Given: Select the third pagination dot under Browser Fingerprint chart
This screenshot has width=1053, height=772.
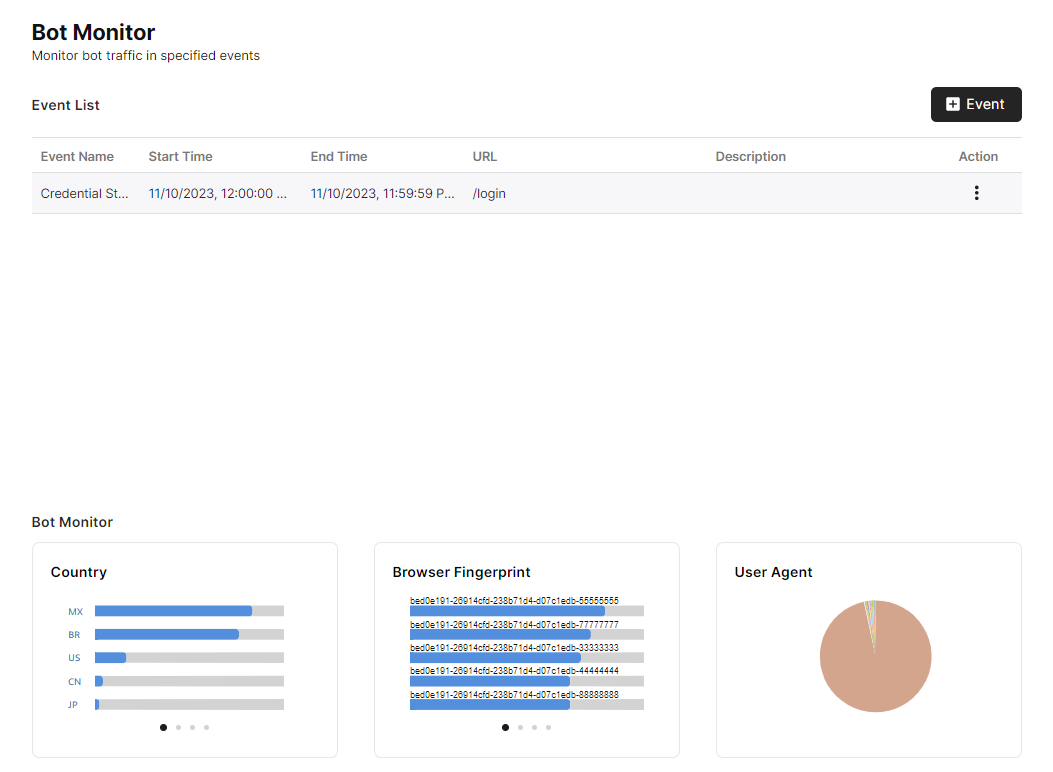Looking at the screenshot, I should [x=534, y=727].
